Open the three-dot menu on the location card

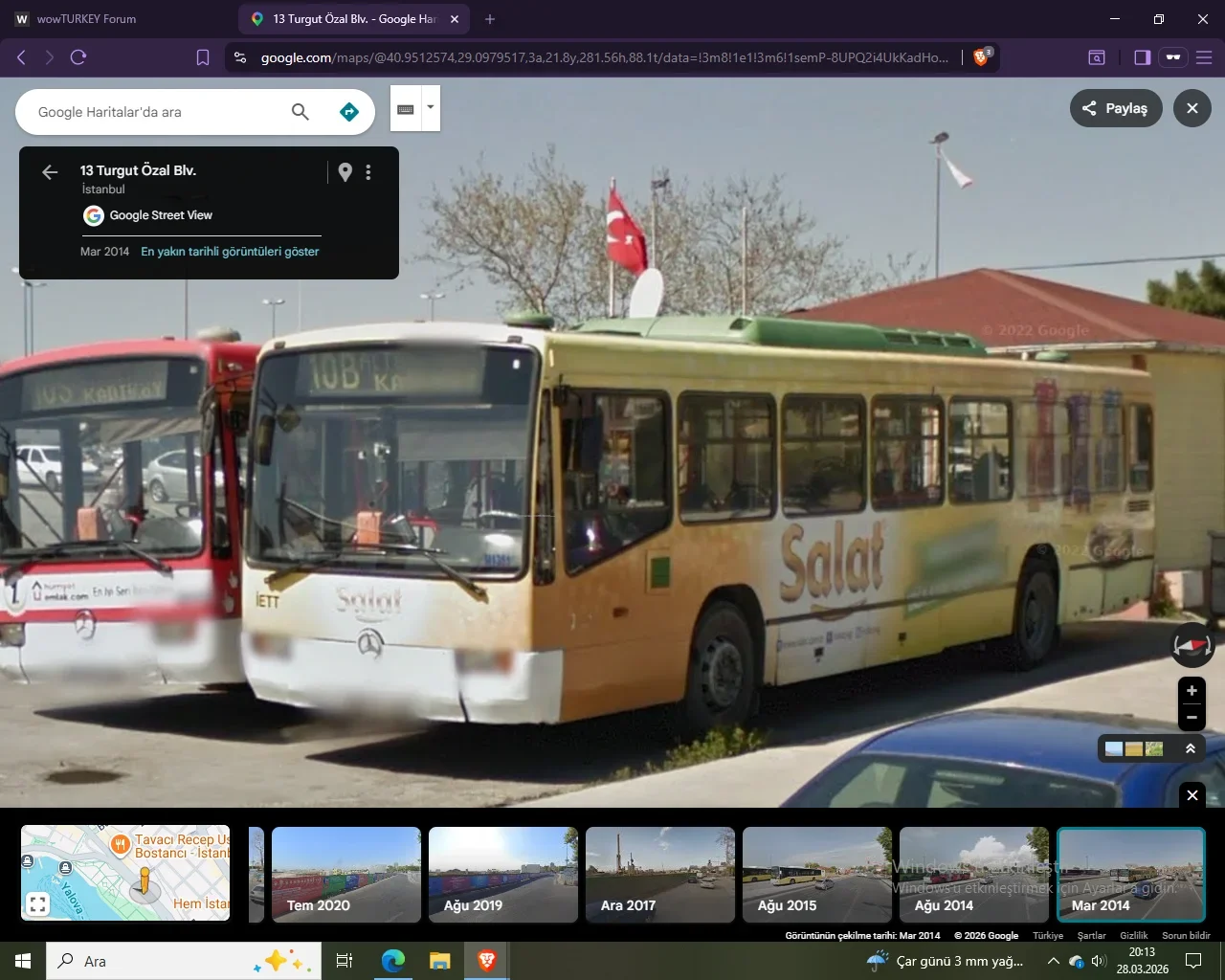click(368, 171)
